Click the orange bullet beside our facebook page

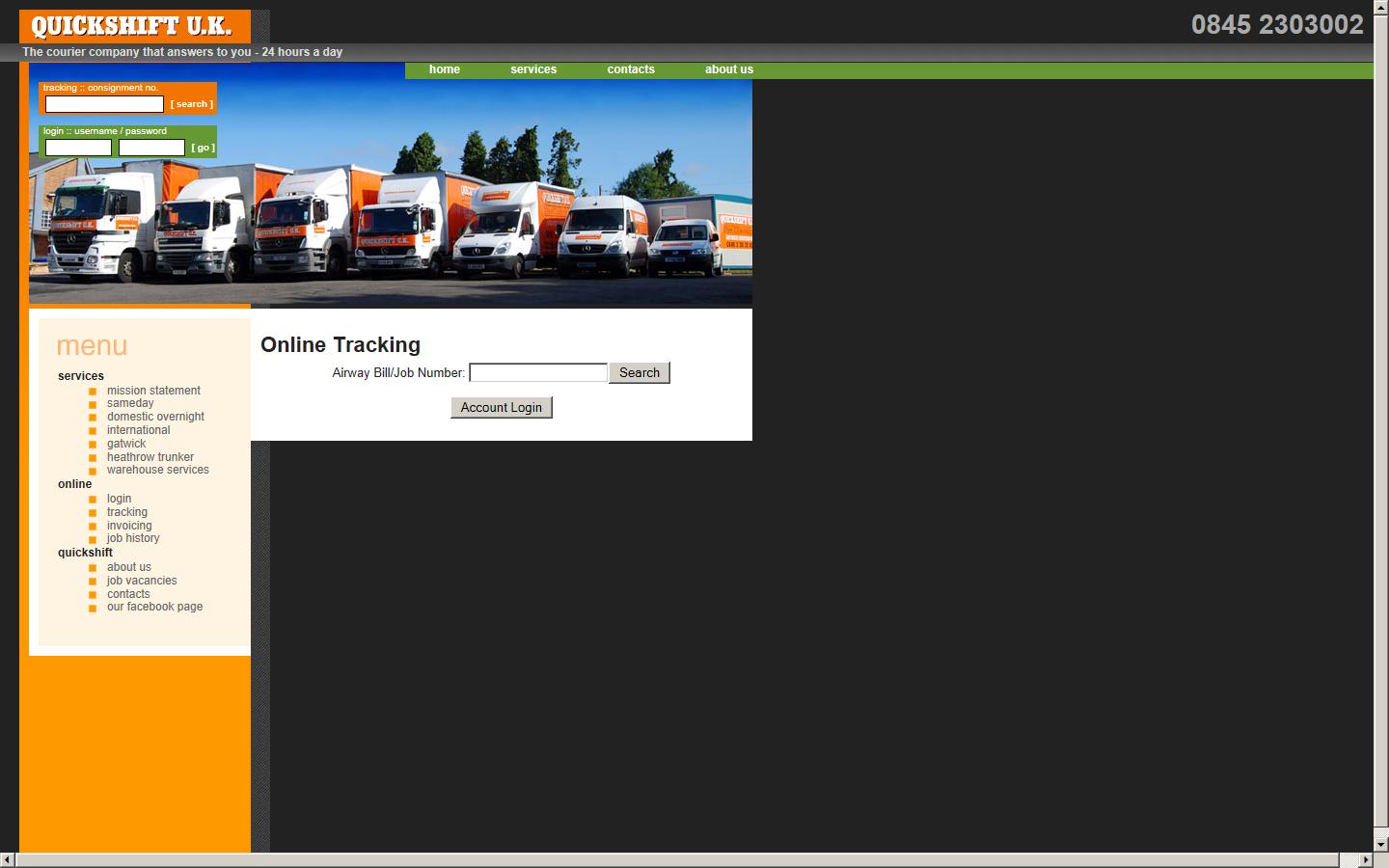pos(93,609)
